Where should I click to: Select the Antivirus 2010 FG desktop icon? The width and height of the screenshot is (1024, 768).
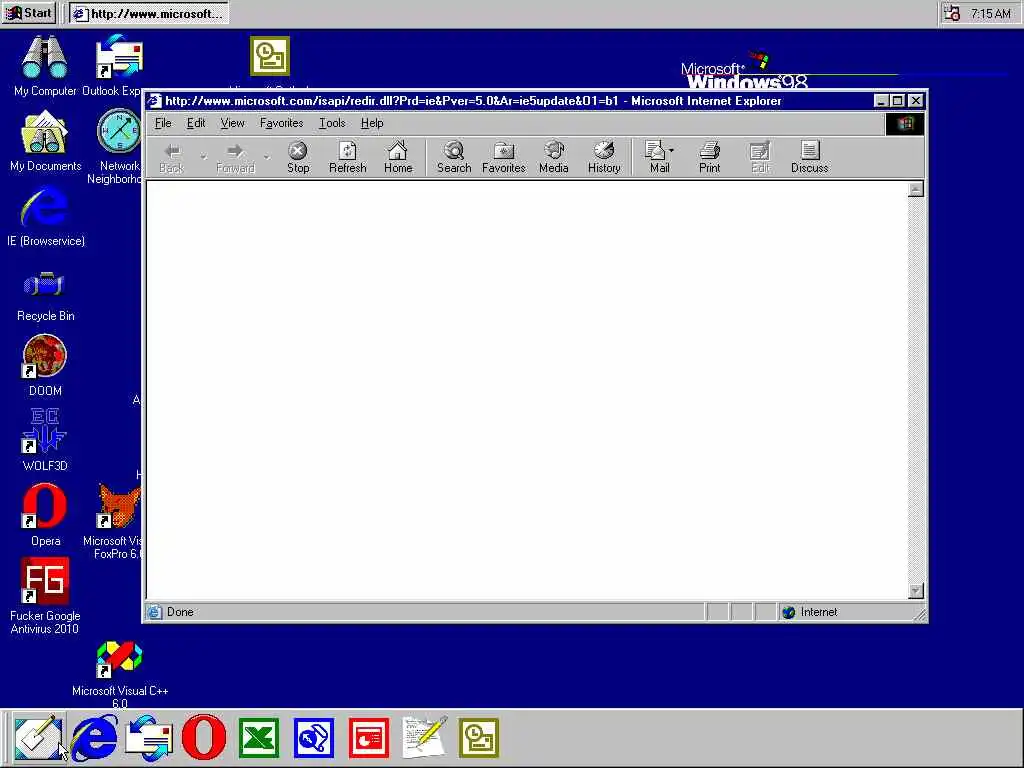pos(45,596)
